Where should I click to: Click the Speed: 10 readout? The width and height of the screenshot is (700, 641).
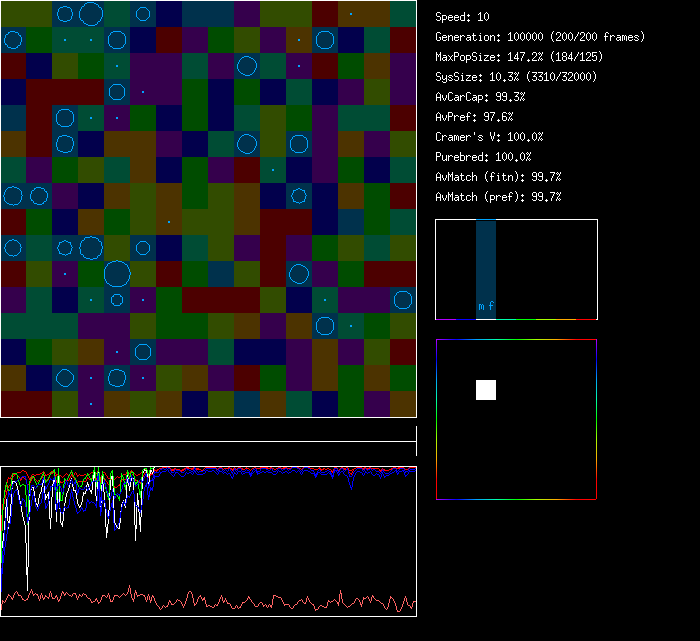click(463, 17)
